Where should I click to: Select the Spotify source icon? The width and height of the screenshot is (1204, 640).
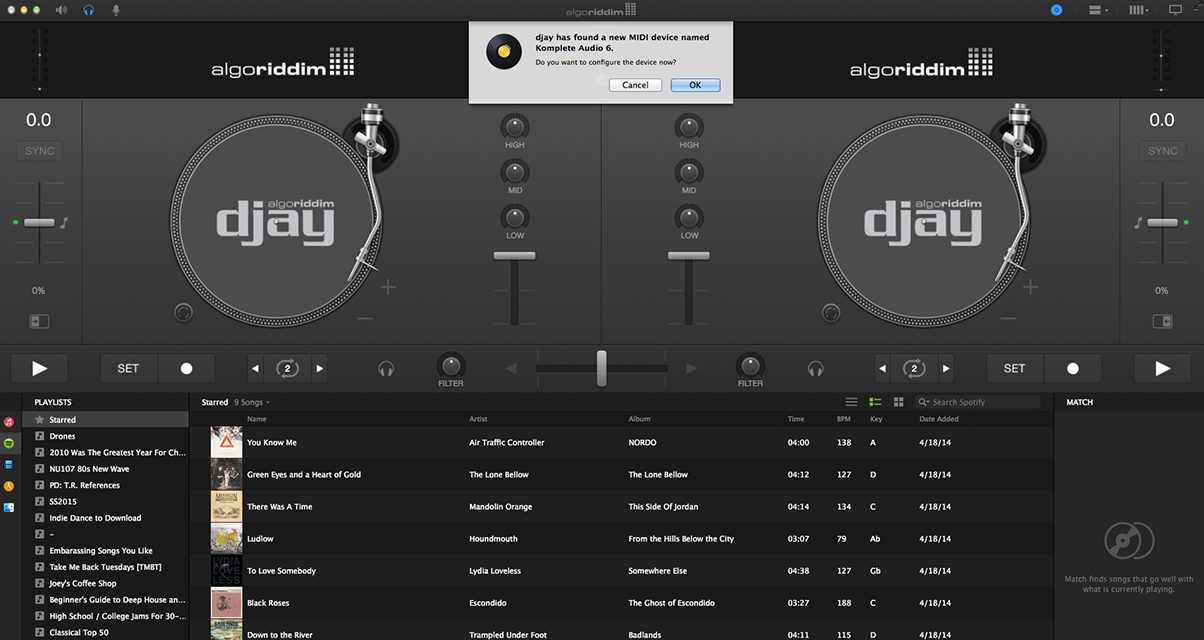(9, 443)
